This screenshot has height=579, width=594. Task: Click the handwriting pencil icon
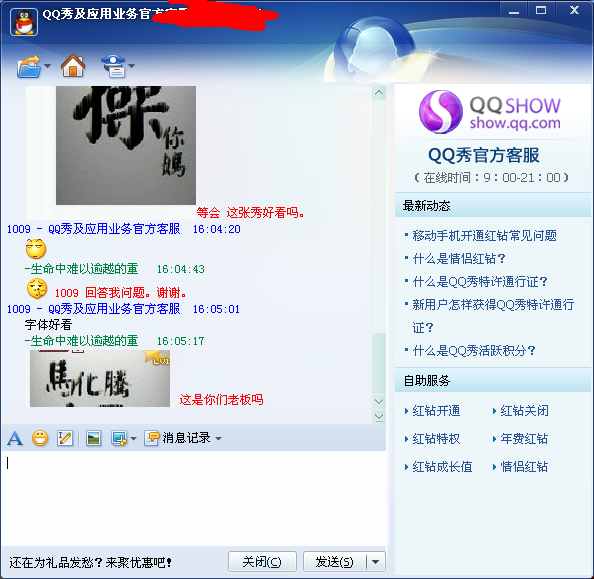(x=65, y=438)
